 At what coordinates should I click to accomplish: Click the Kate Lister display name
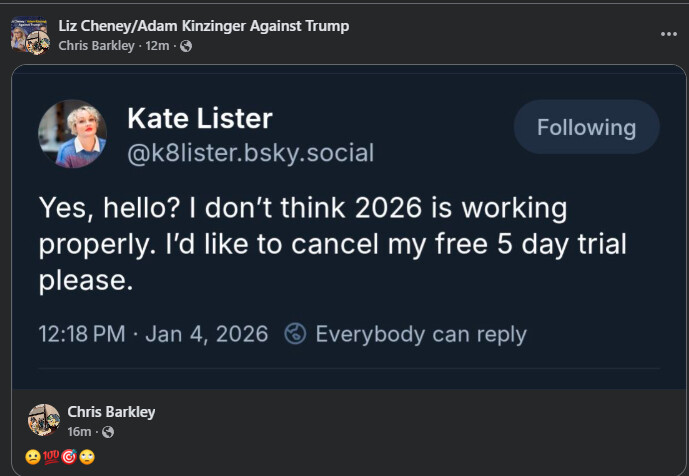pos(199,119)
